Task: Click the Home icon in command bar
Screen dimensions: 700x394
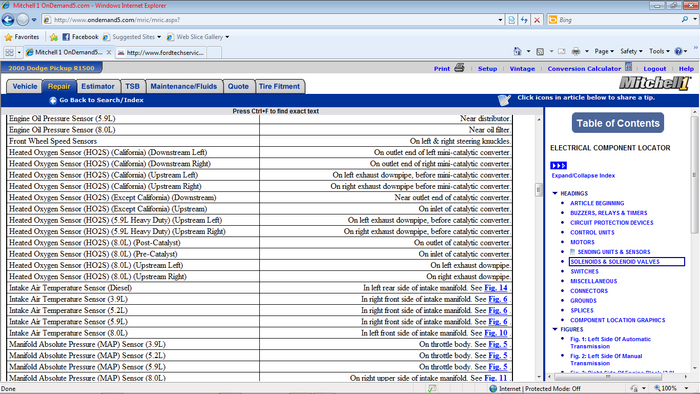Action: pyautogui.click(x=517, y=51)
